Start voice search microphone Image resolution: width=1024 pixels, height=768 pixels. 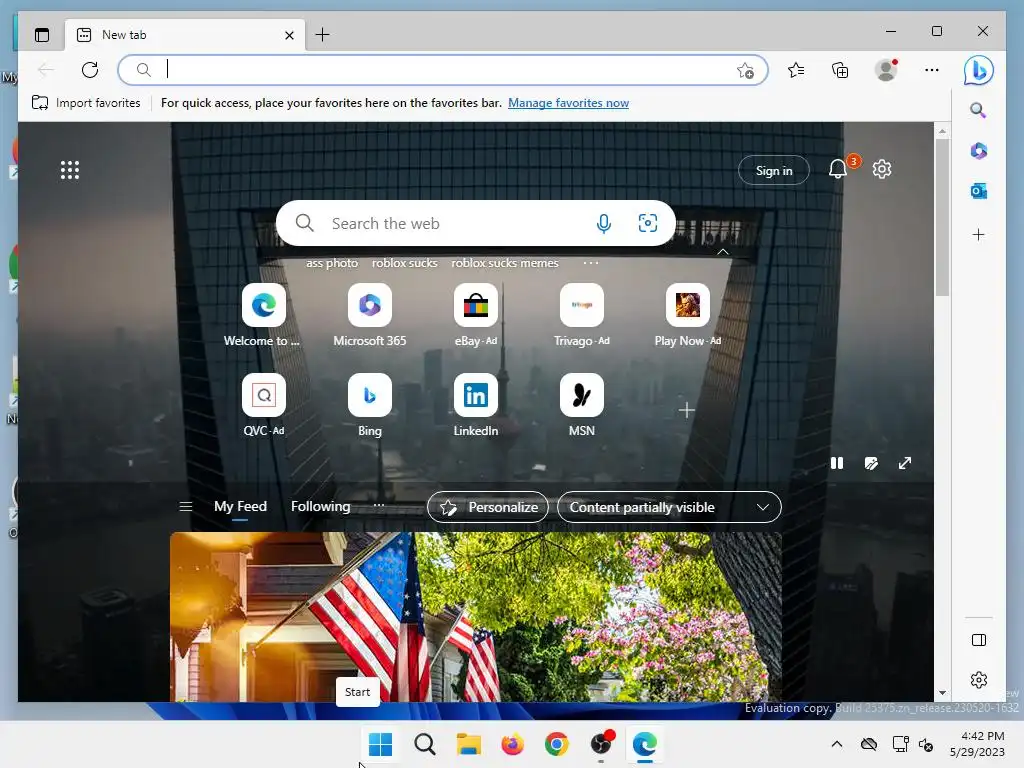[x=604, y=223]
